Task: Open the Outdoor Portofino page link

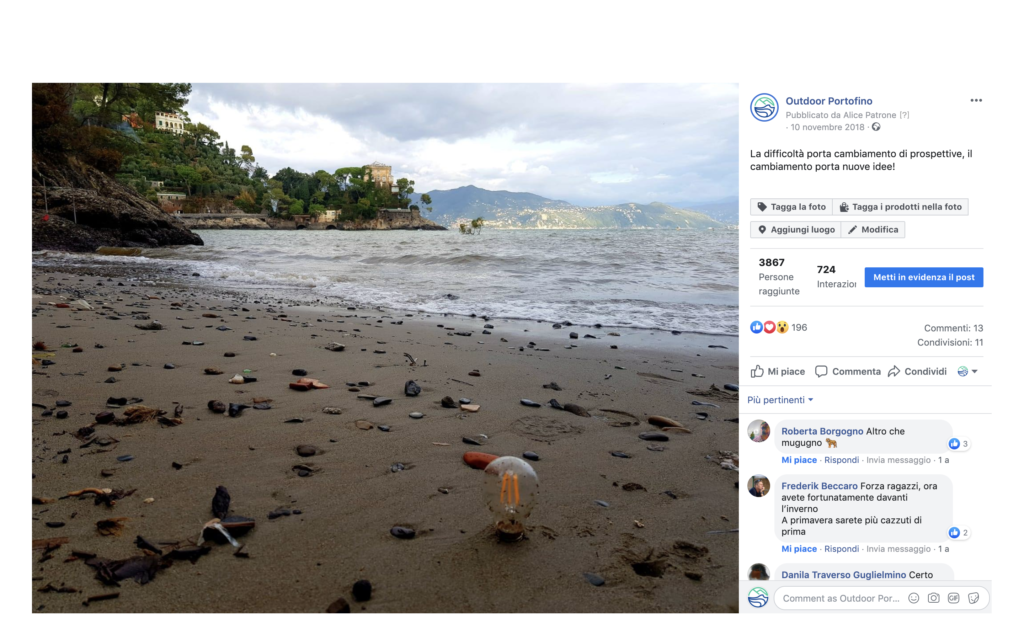Action: 828,101
